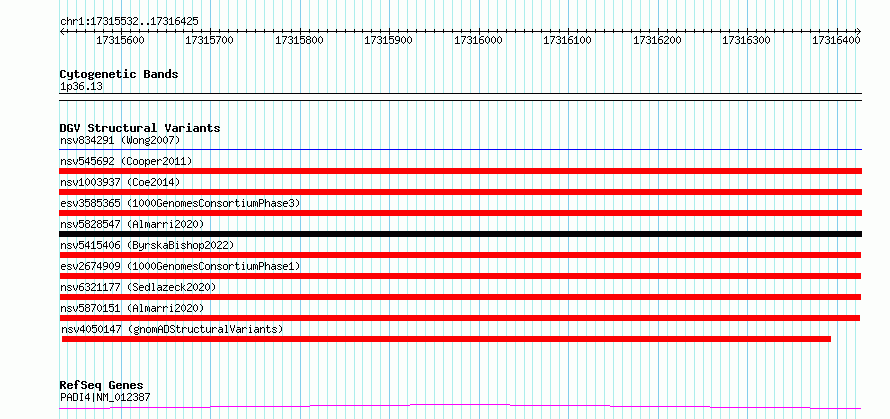Open variant nsv5870151 (Almarri2020) label
The image size is (890, 419).
click(x=132, y=308)
